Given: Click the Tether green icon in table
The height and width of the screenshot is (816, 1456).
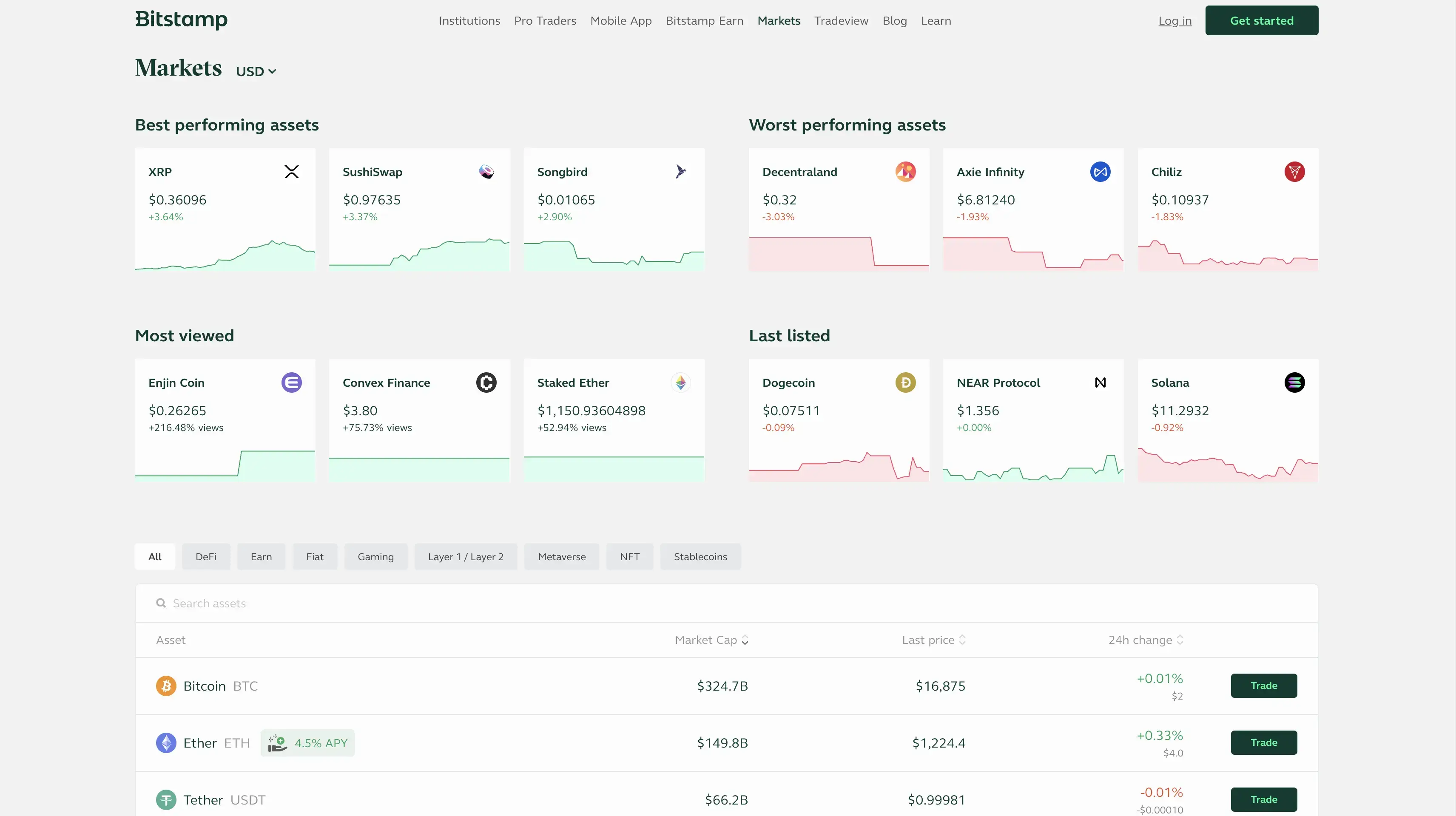Looking at the screenshot, I should click(166, 800).
